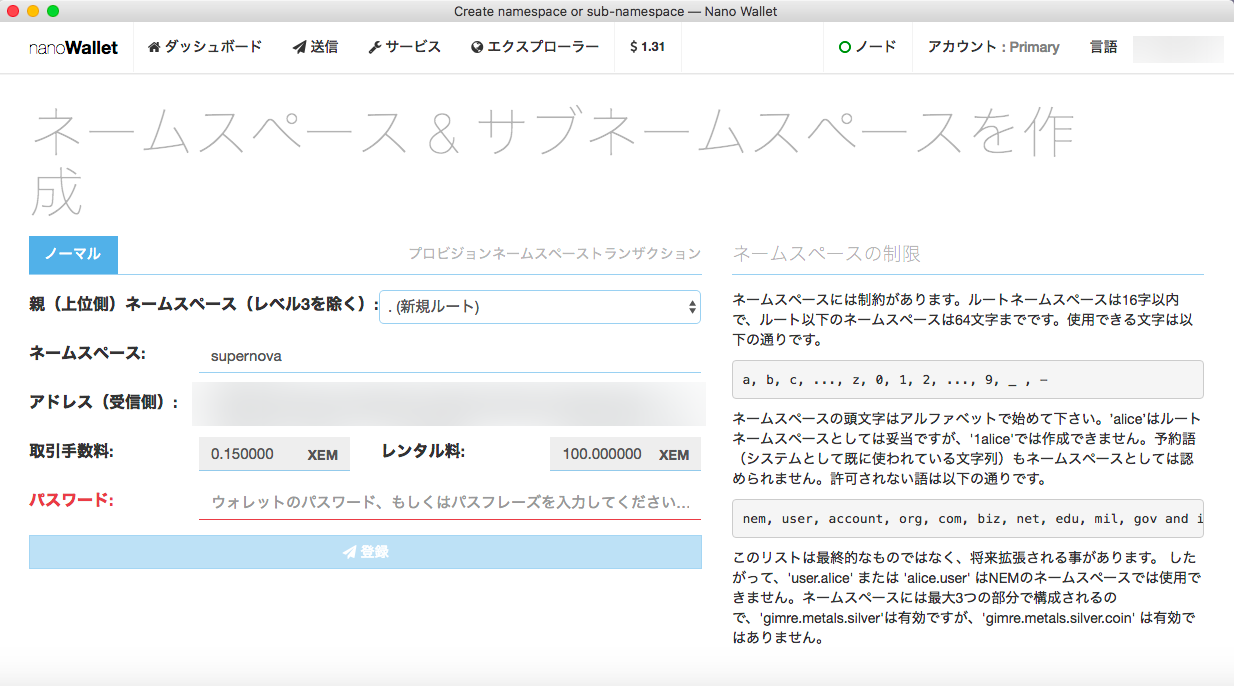Open the 言語 language selector
This screenshot has width=1234, height=686.
pos(1104,46)
